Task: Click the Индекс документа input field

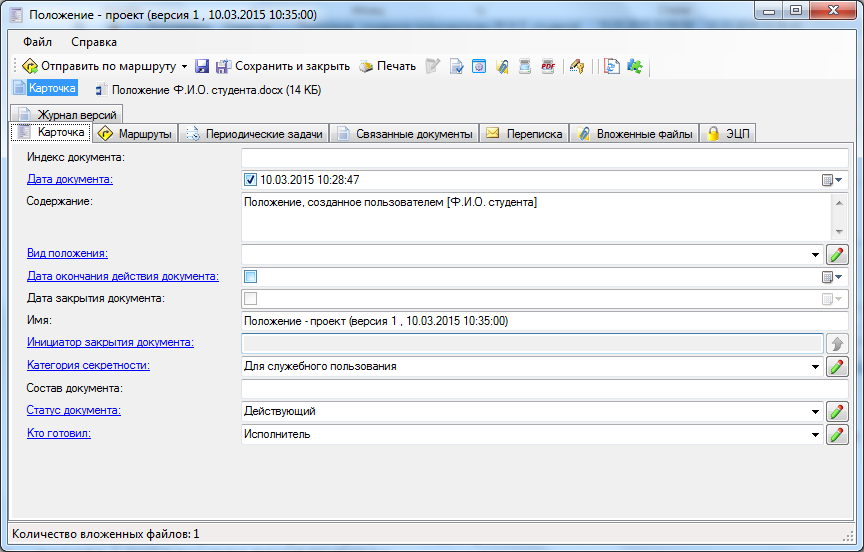Action: click(544, 158)
